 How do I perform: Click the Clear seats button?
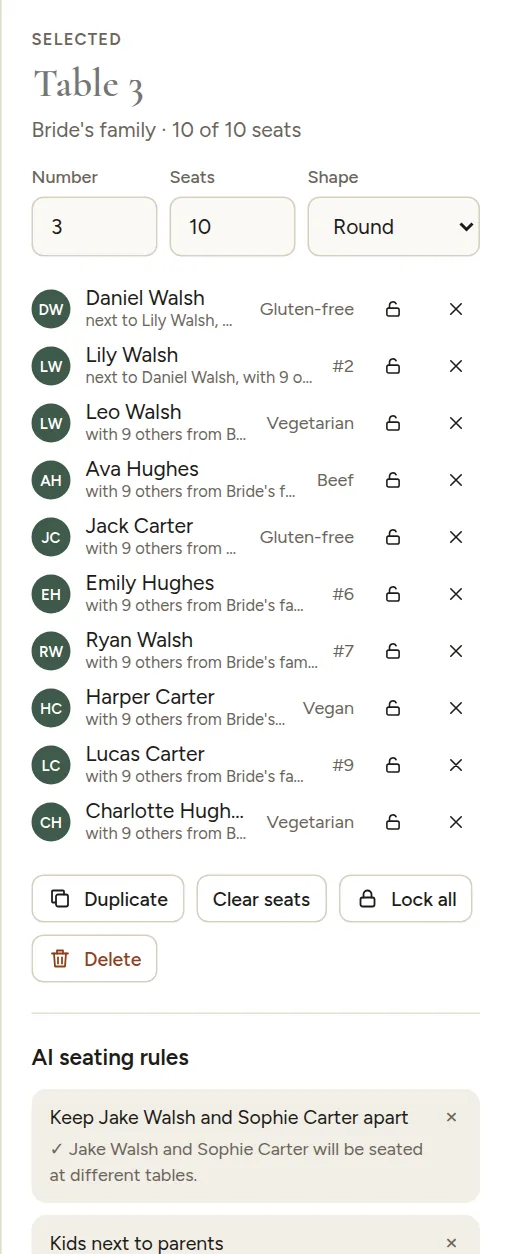click(262, 899)
